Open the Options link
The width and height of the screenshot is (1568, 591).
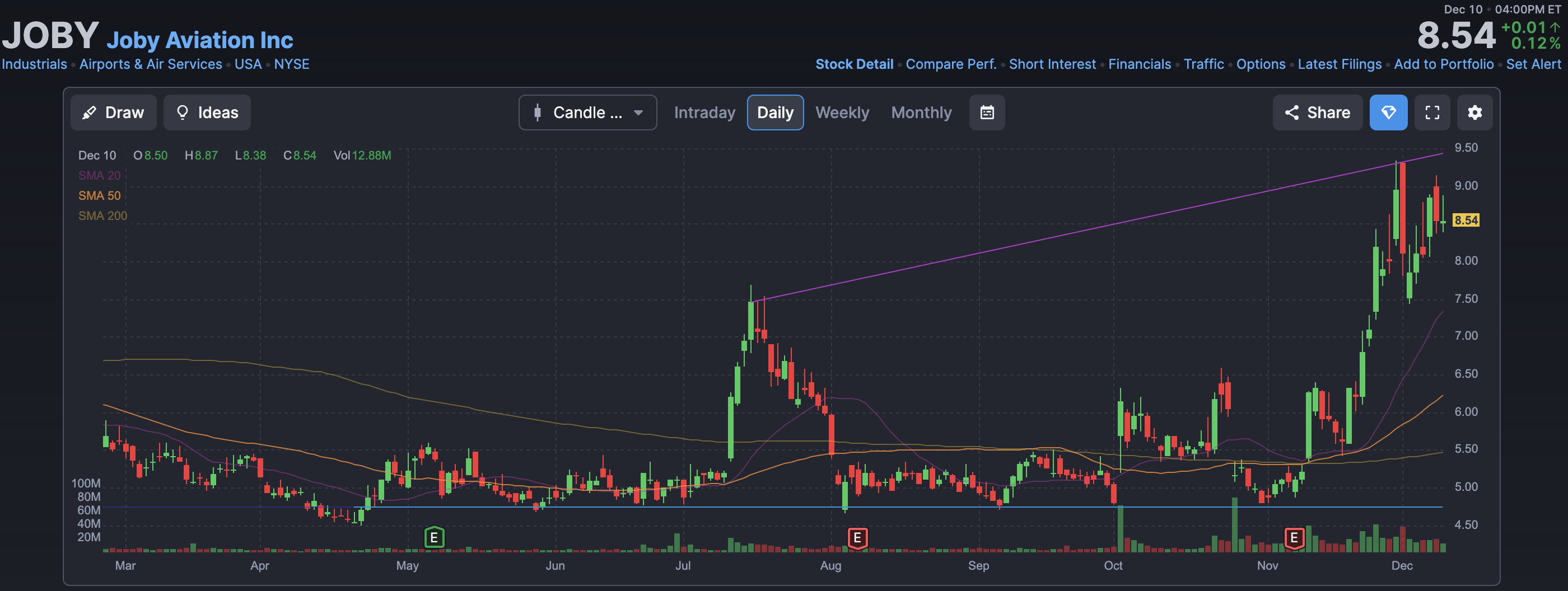(x=1261, y=64)
